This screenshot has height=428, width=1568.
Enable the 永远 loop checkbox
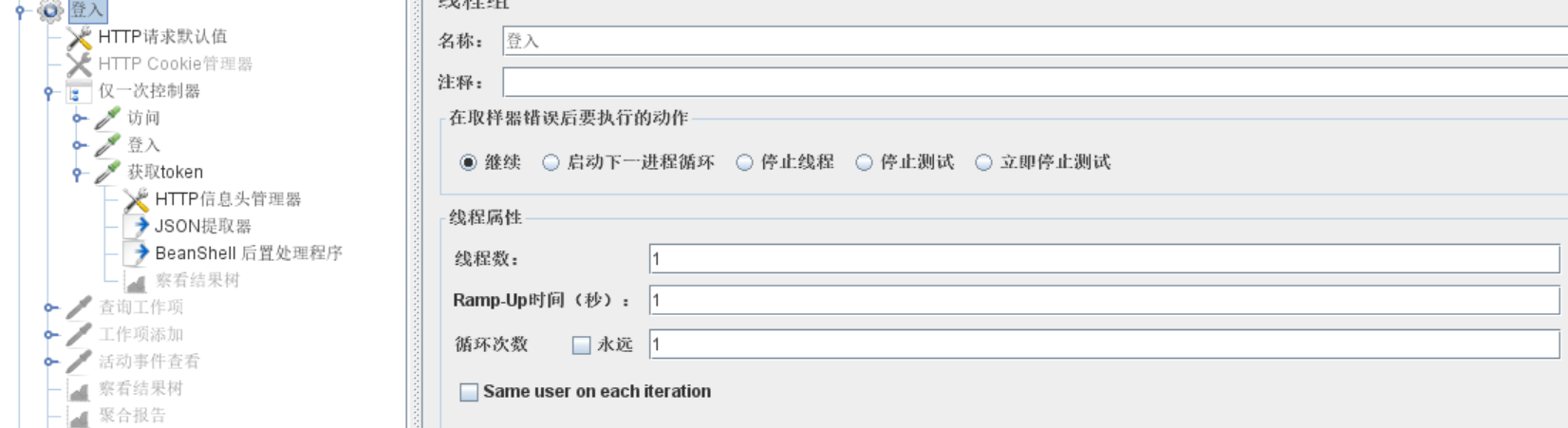pos(582,345)
